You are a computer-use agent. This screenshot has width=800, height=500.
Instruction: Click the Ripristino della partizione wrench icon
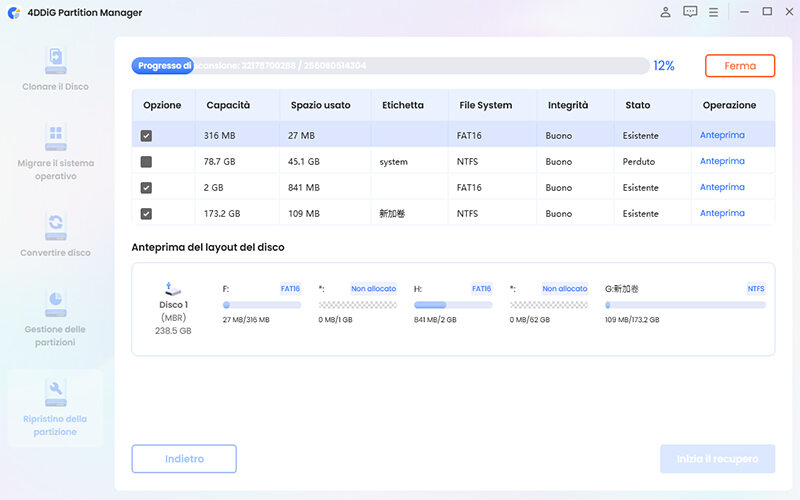pyautogui.click(x=55, y=388)
